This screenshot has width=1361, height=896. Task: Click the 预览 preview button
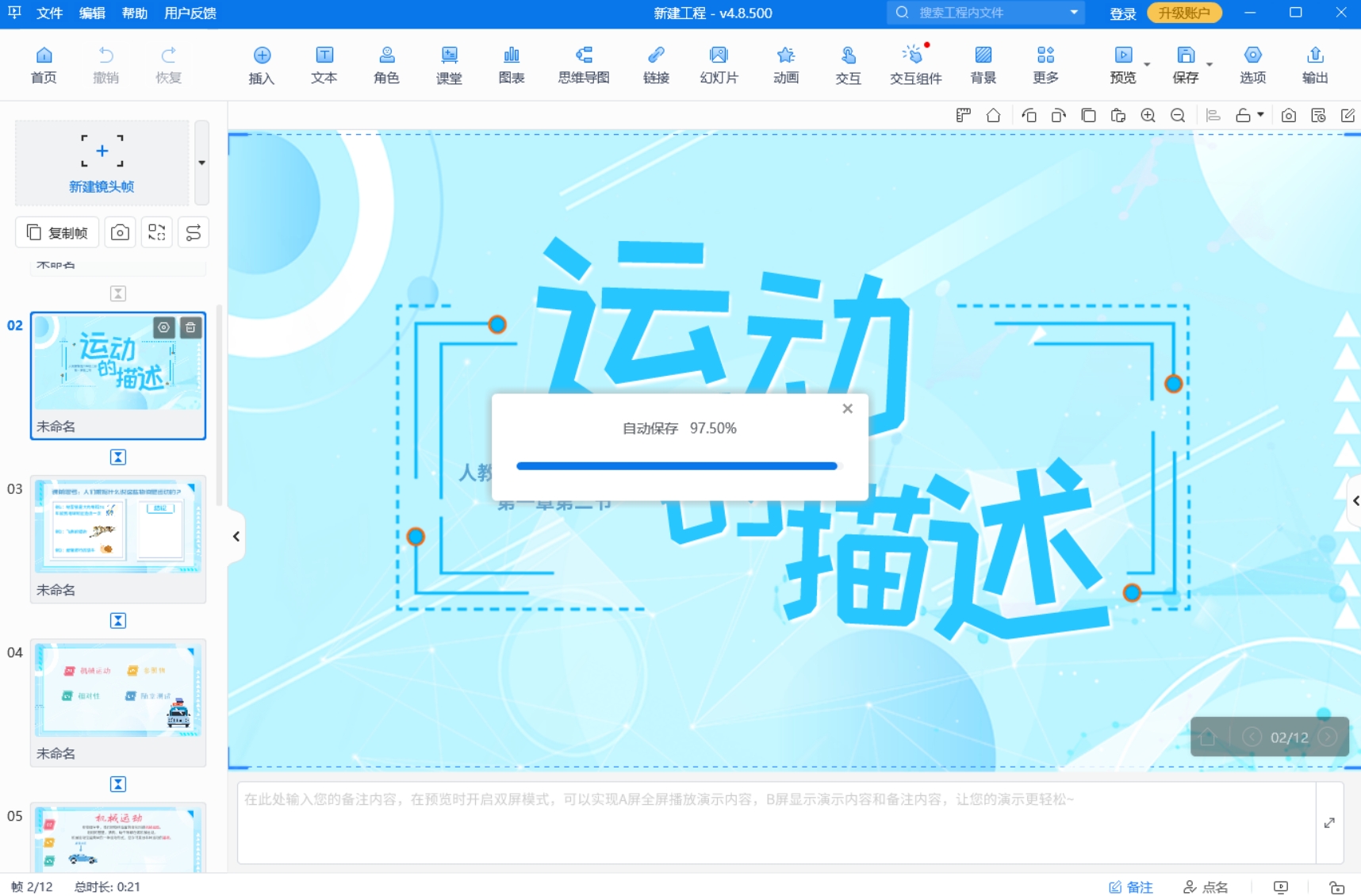point(1123,65)
